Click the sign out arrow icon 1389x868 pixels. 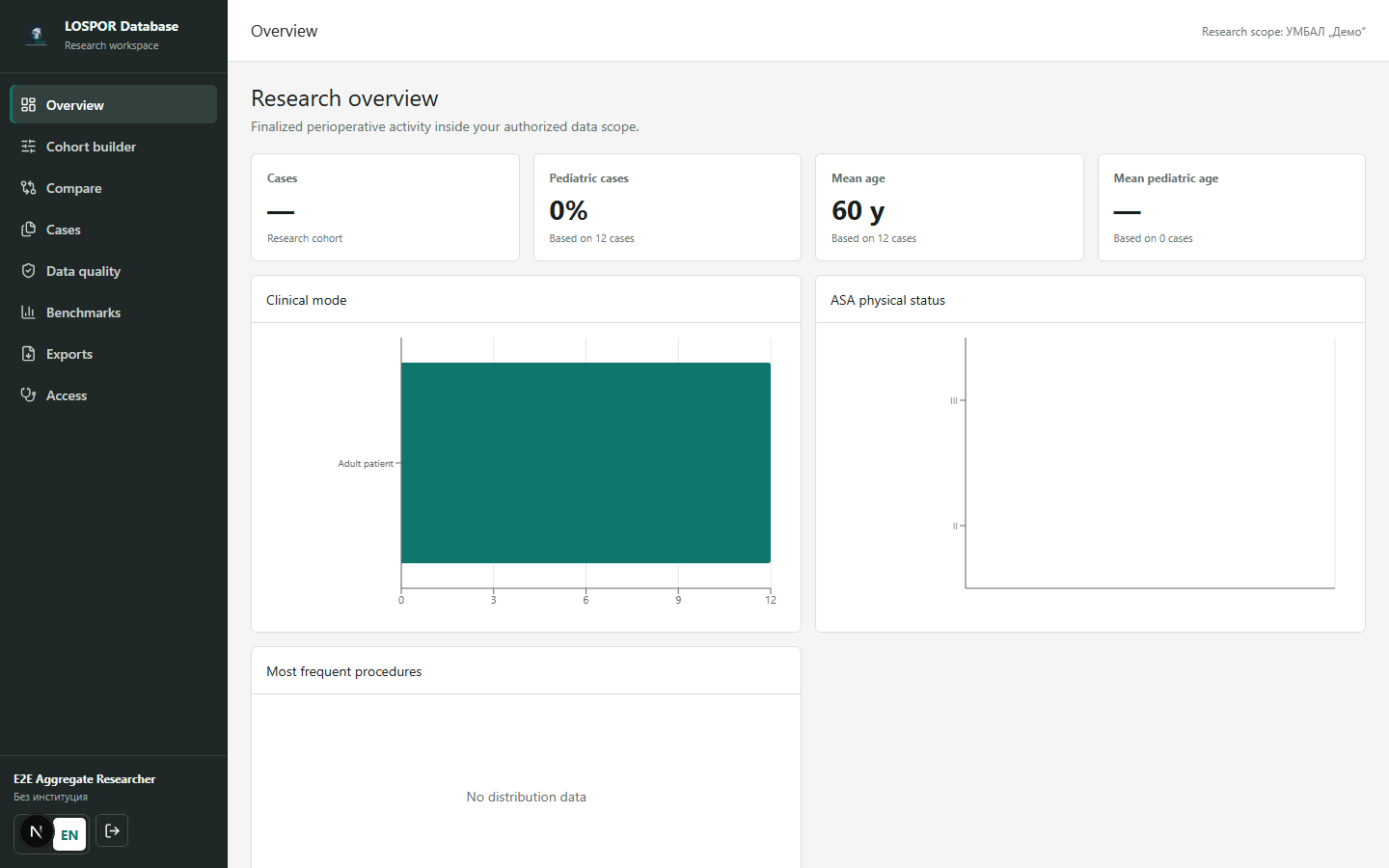(x=112, y=830)
